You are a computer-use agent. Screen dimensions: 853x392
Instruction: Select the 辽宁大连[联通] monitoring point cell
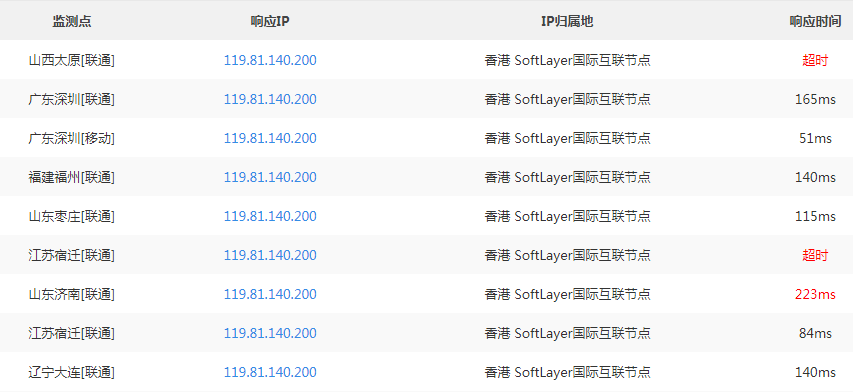coord(72,372)
